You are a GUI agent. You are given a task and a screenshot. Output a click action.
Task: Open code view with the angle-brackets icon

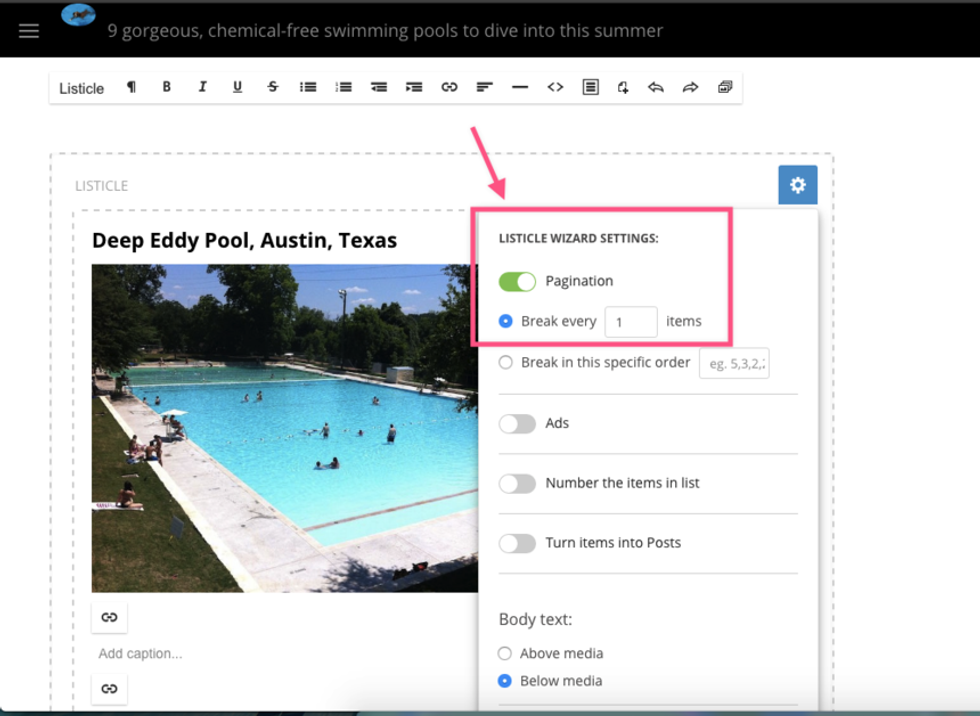tap(555, 87)
